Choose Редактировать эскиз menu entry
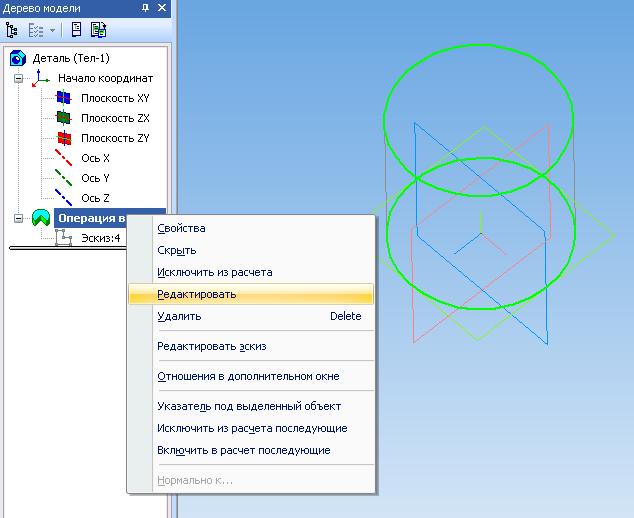This screenshot has height=518, width=634. (x=251, y=346)
